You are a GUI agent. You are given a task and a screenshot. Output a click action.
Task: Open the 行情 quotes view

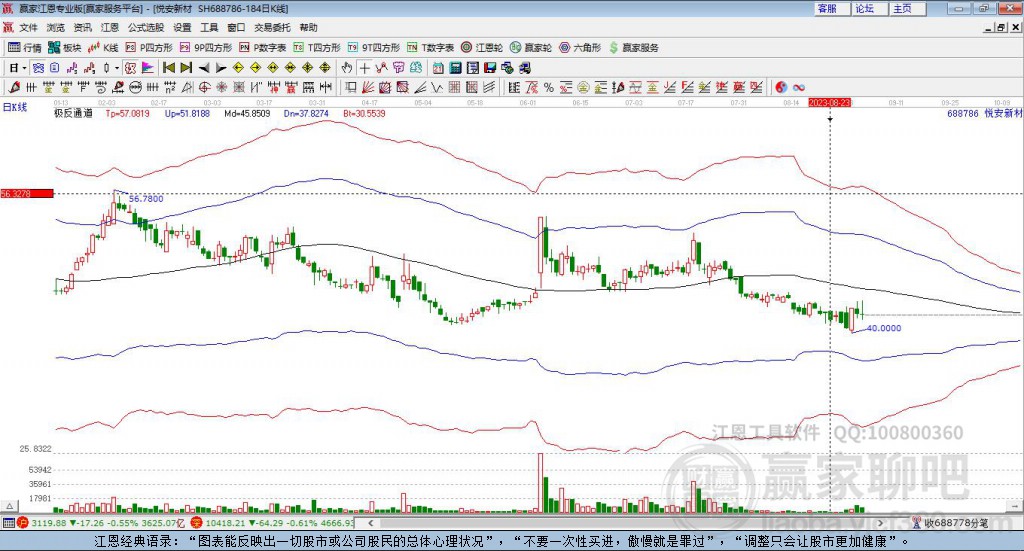(x=25, y=47)
